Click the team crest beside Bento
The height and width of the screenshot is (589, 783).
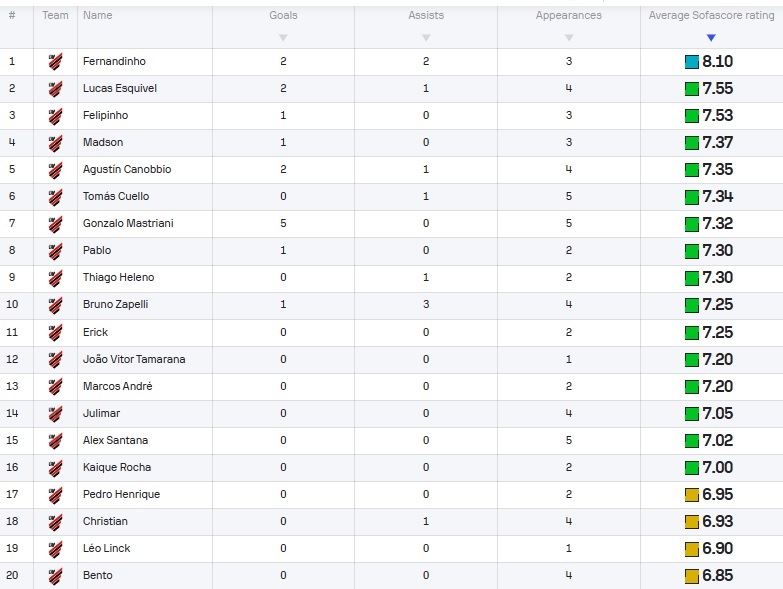pyautogui.click(x=55, y=576)
